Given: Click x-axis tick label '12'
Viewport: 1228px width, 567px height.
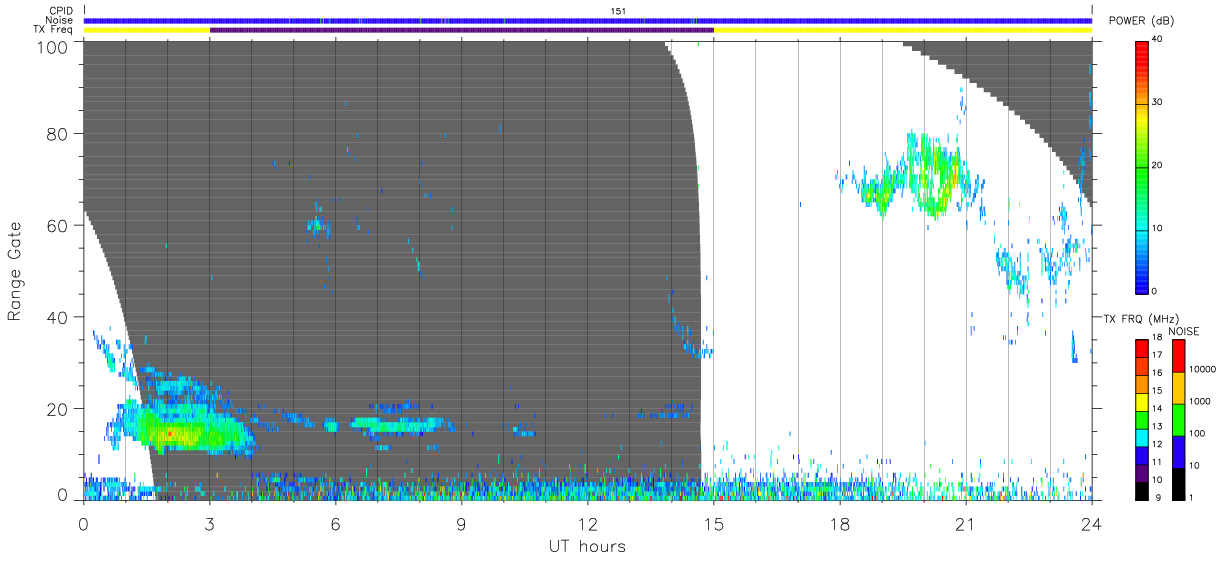Looking at the screenshot, I should [587, 524].
